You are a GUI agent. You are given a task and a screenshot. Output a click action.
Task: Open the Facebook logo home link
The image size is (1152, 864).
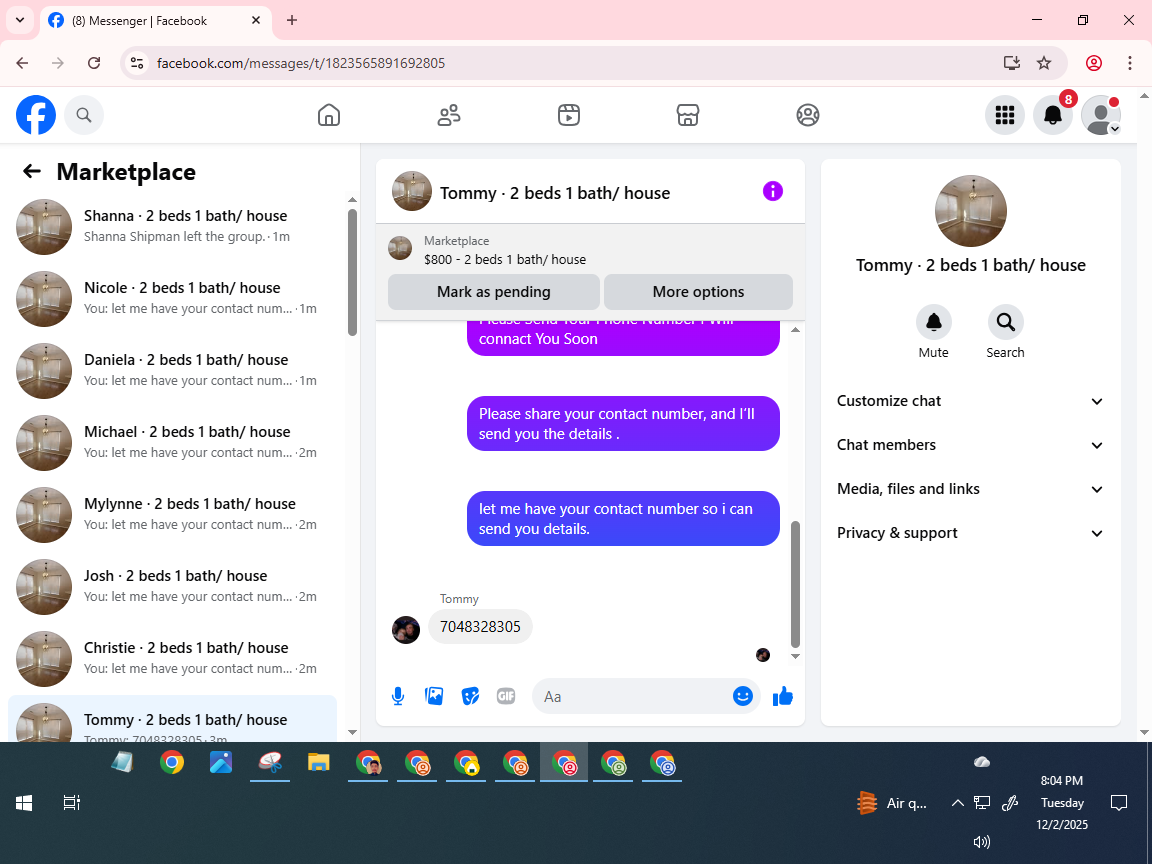[x=36, y=115]
